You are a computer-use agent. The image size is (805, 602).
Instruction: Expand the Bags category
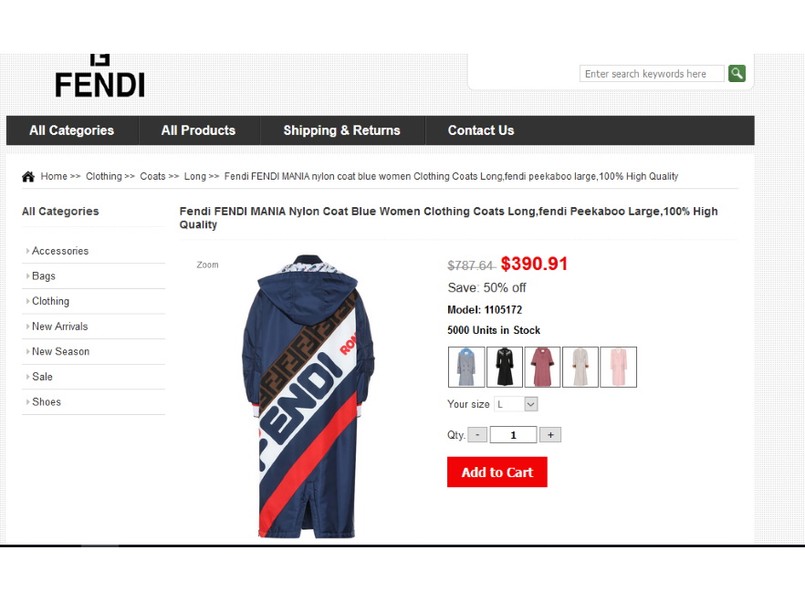click(x=44, y=276)
